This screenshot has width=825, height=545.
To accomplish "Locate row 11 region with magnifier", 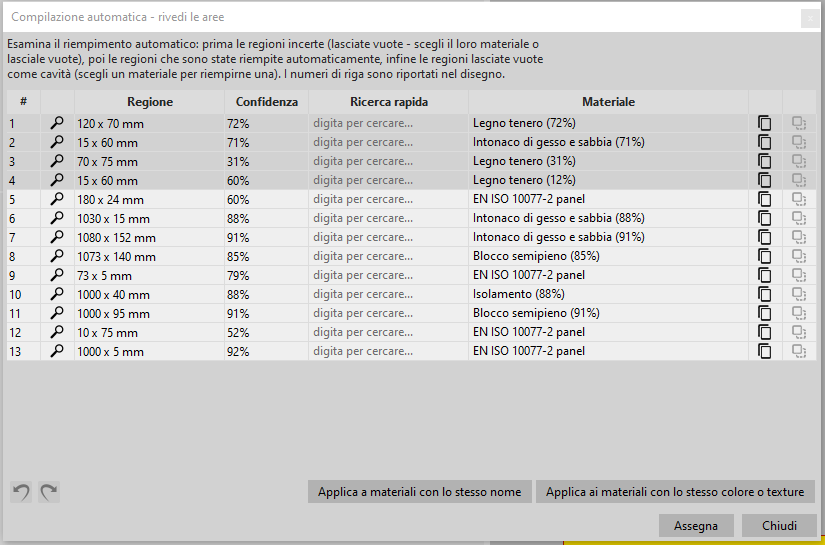I will point(57,312).
